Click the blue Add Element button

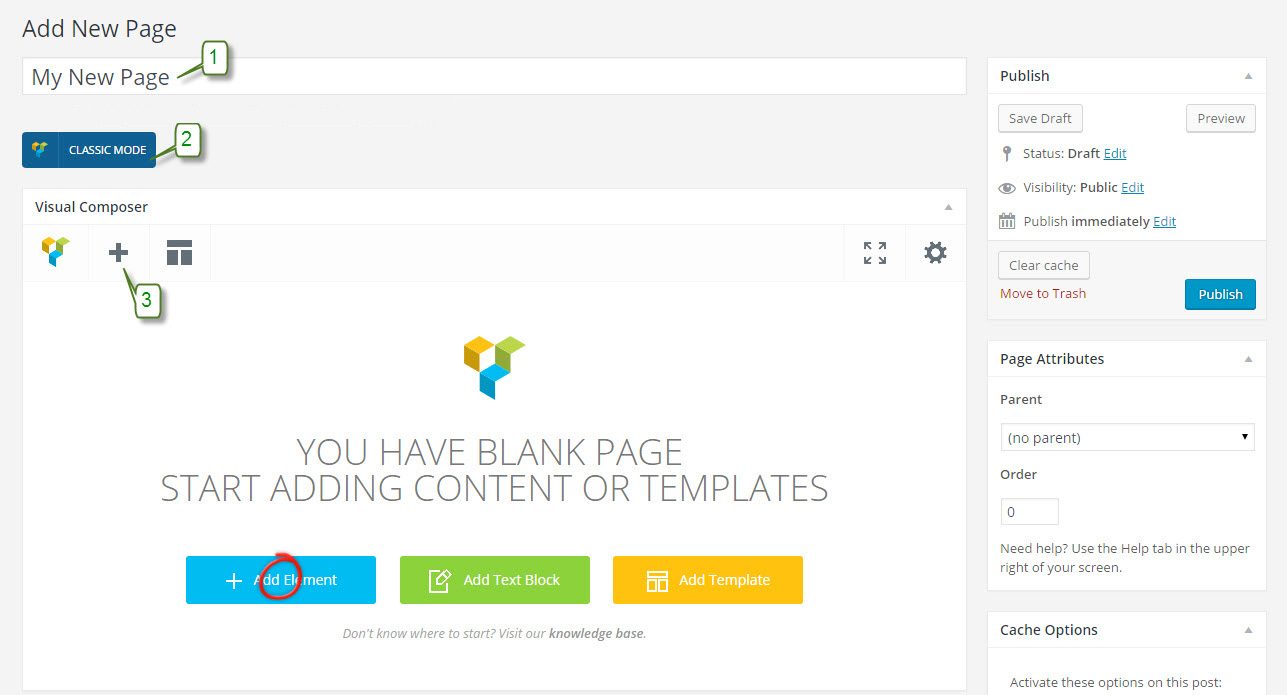281,580
